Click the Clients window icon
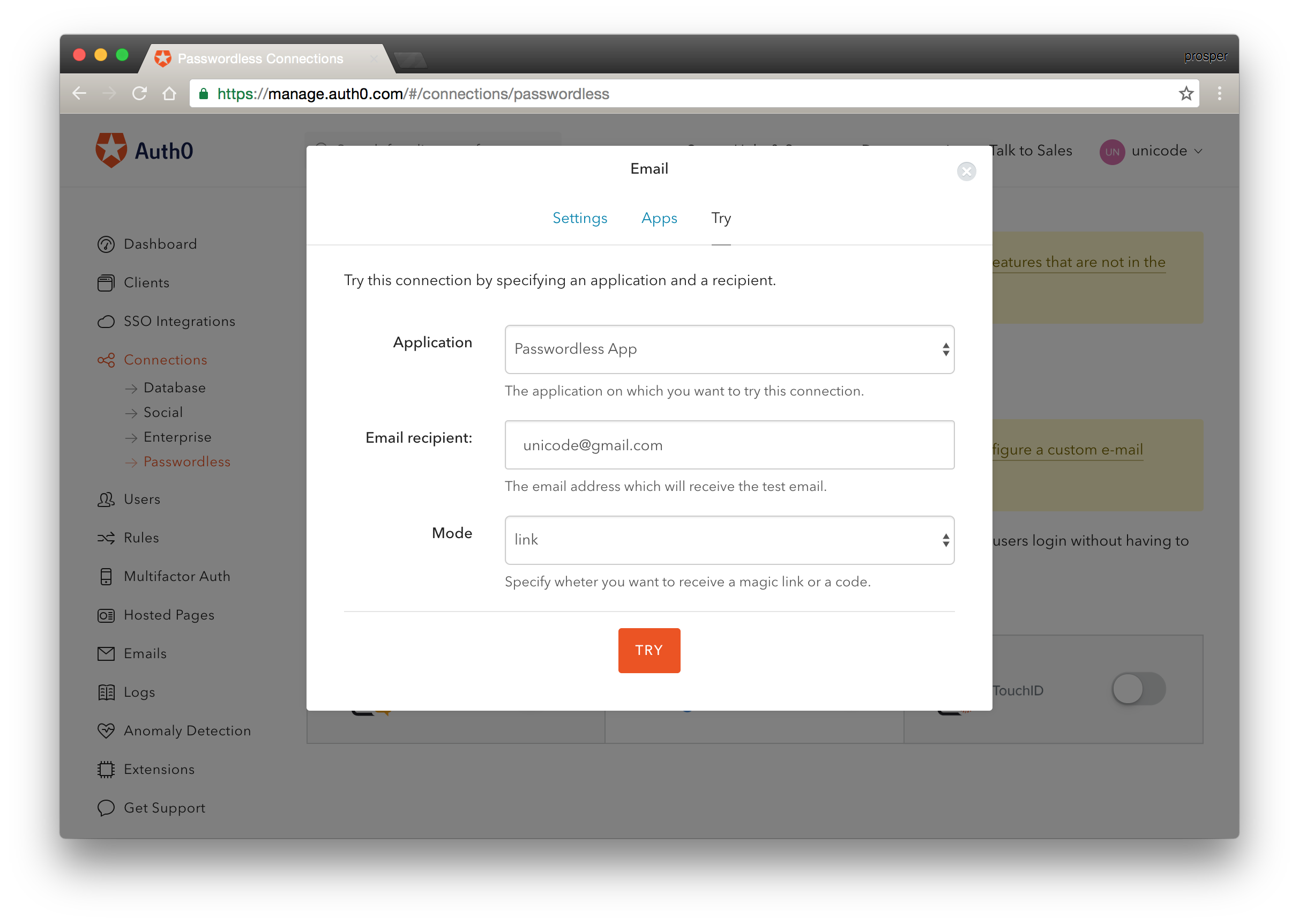Screen dimensions: 1299x924 (x=106, y=283)
